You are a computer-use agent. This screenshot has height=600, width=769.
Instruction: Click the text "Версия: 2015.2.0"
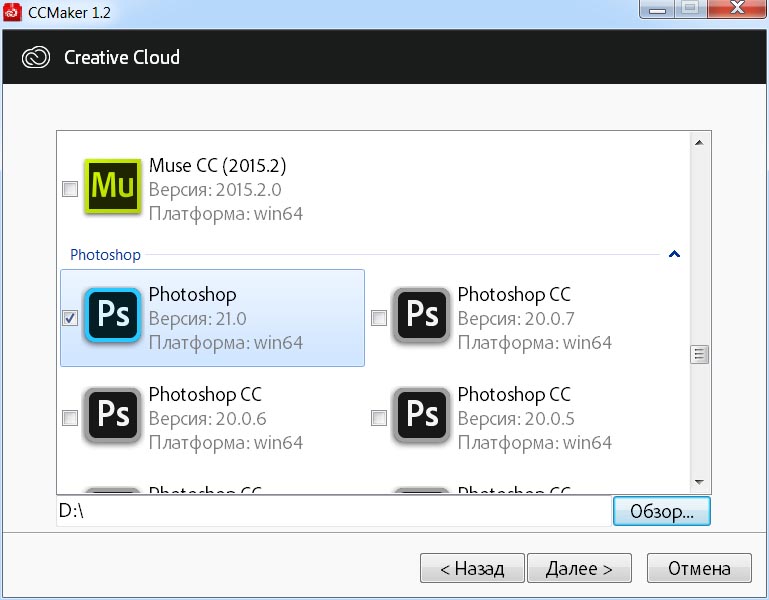pos(215,189)
